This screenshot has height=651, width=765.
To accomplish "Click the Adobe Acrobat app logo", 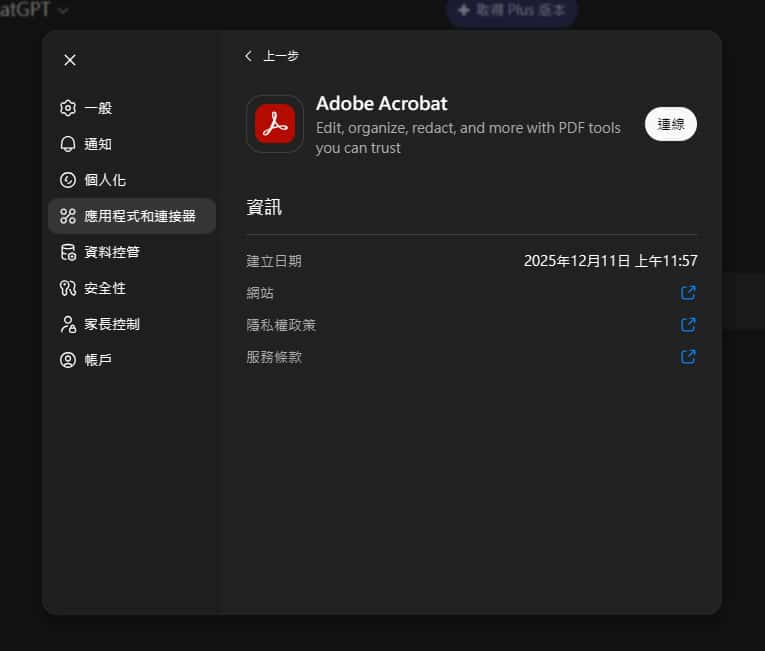I will 275,124.
